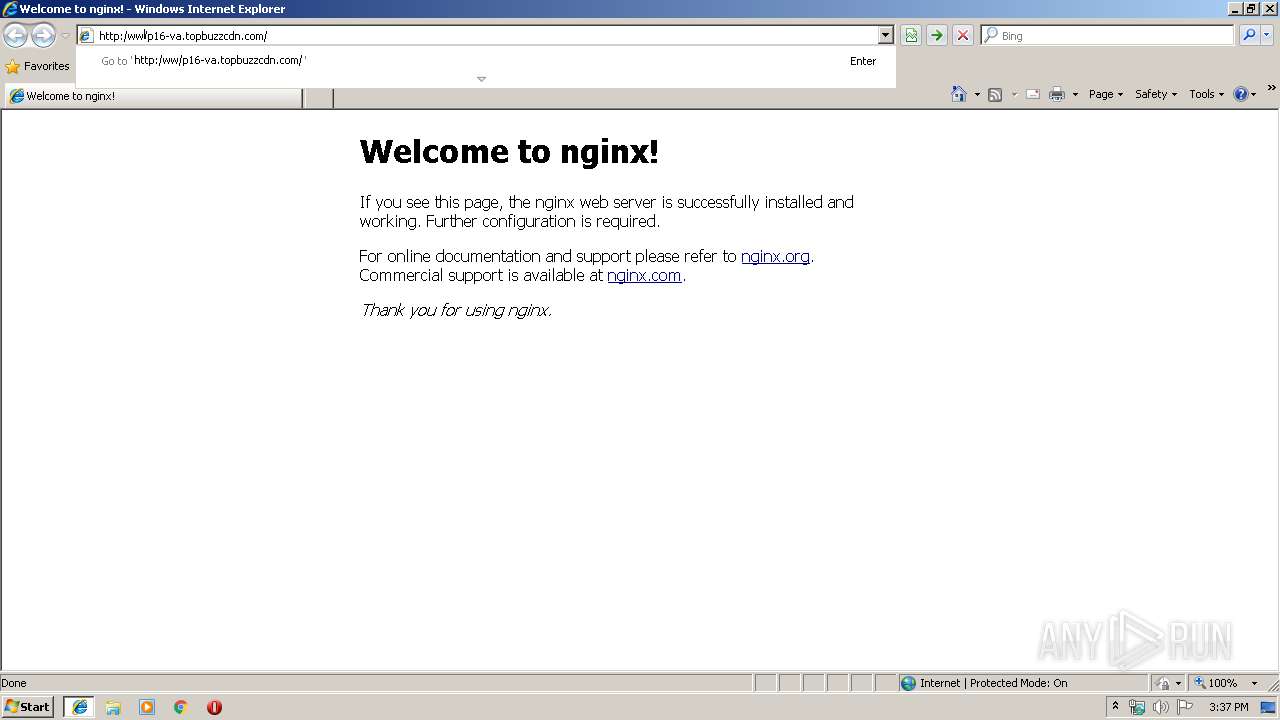Click the Search magnifier button
The image size is (1280, 720).
tap(1249, 35)
